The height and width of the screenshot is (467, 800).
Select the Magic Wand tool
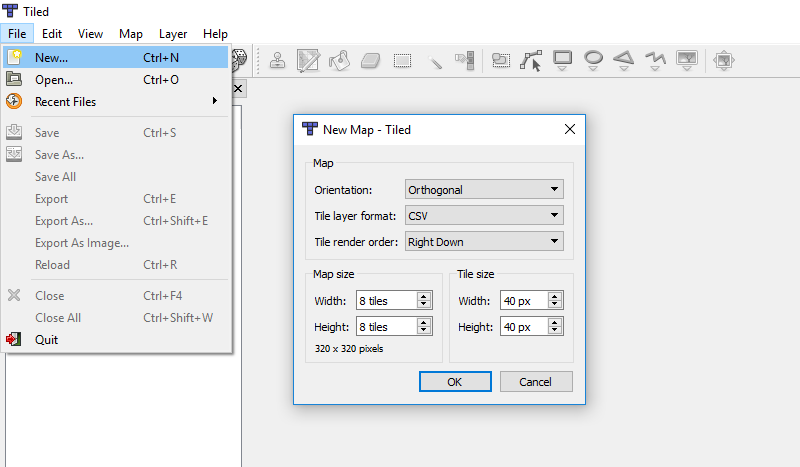click(434, 61)
